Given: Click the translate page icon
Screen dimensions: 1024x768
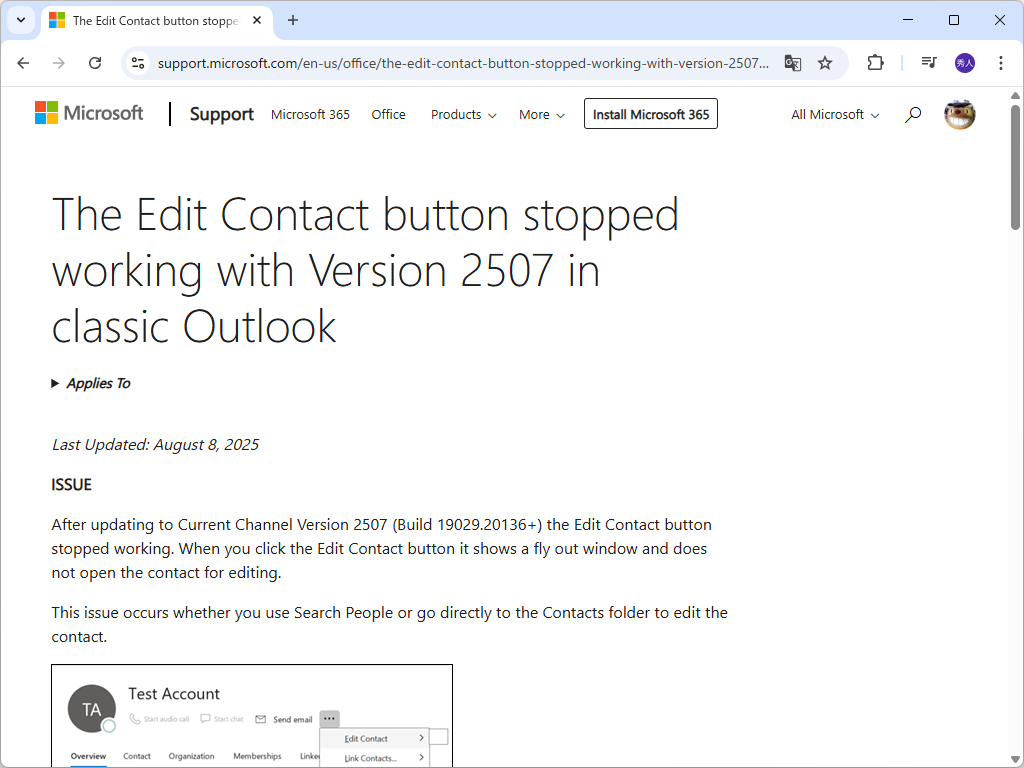Looking at the screenshot, I should pyautogui.click(x=792, y=63).
